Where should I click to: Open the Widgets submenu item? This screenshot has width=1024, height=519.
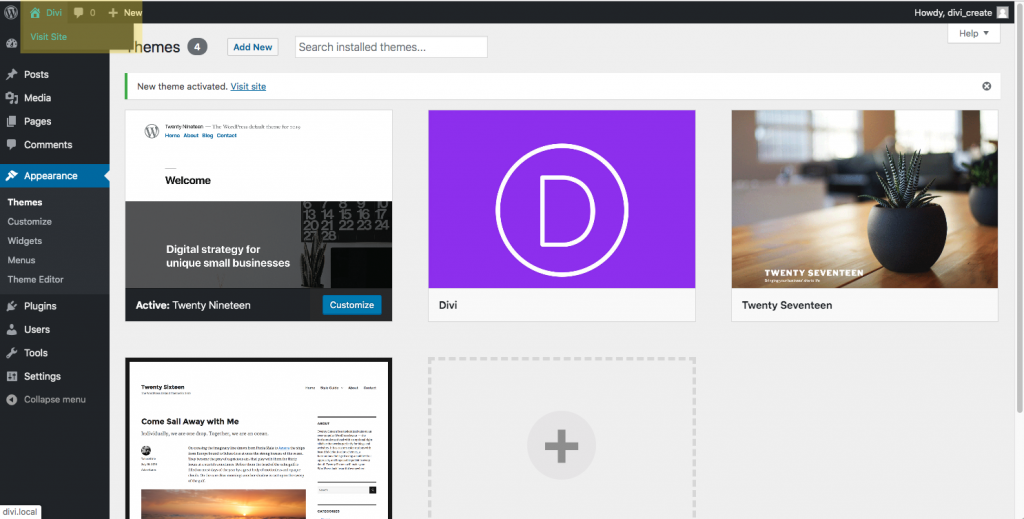click(25, 241)
